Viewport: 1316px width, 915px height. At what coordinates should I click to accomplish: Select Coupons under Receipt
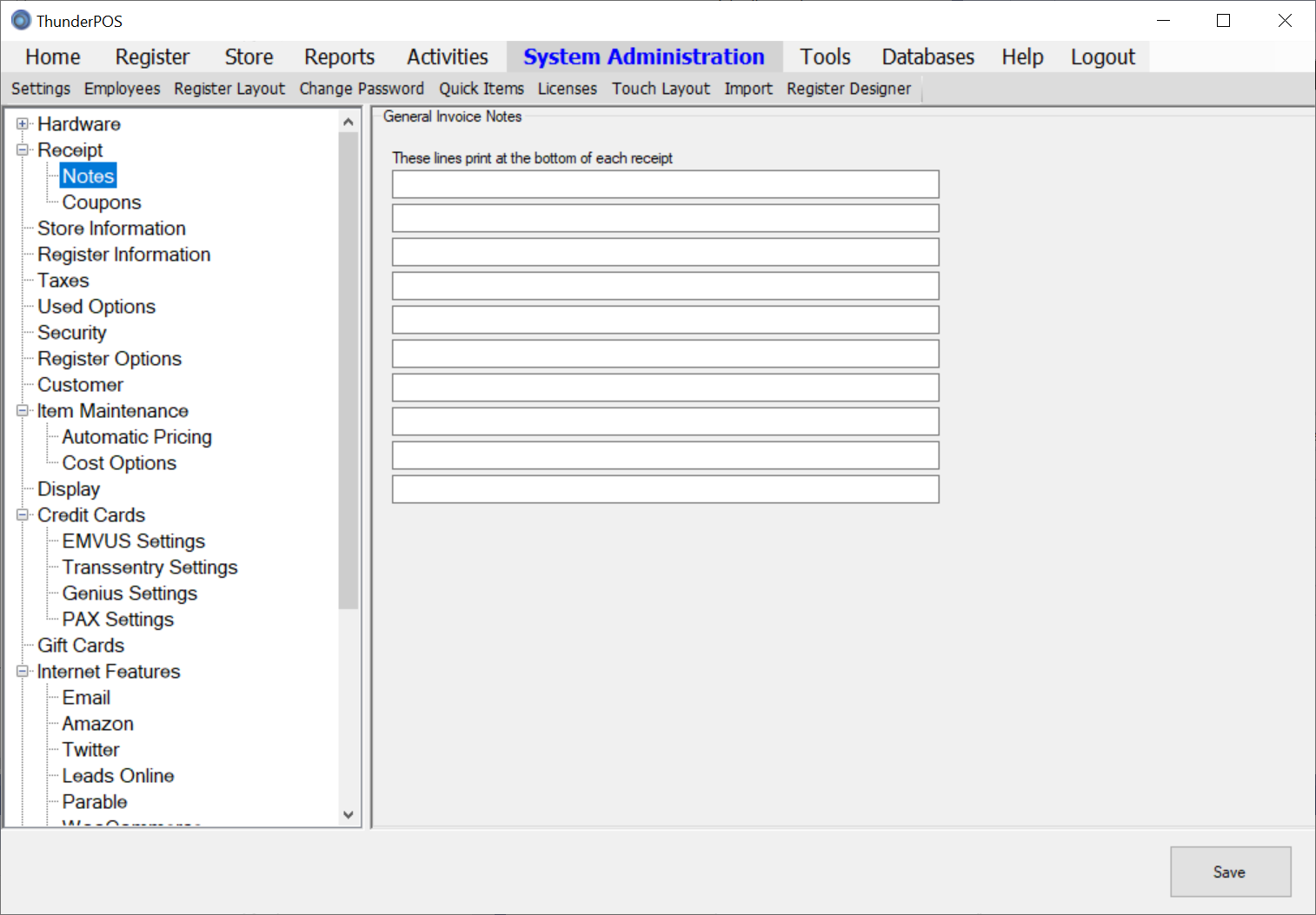101,202
